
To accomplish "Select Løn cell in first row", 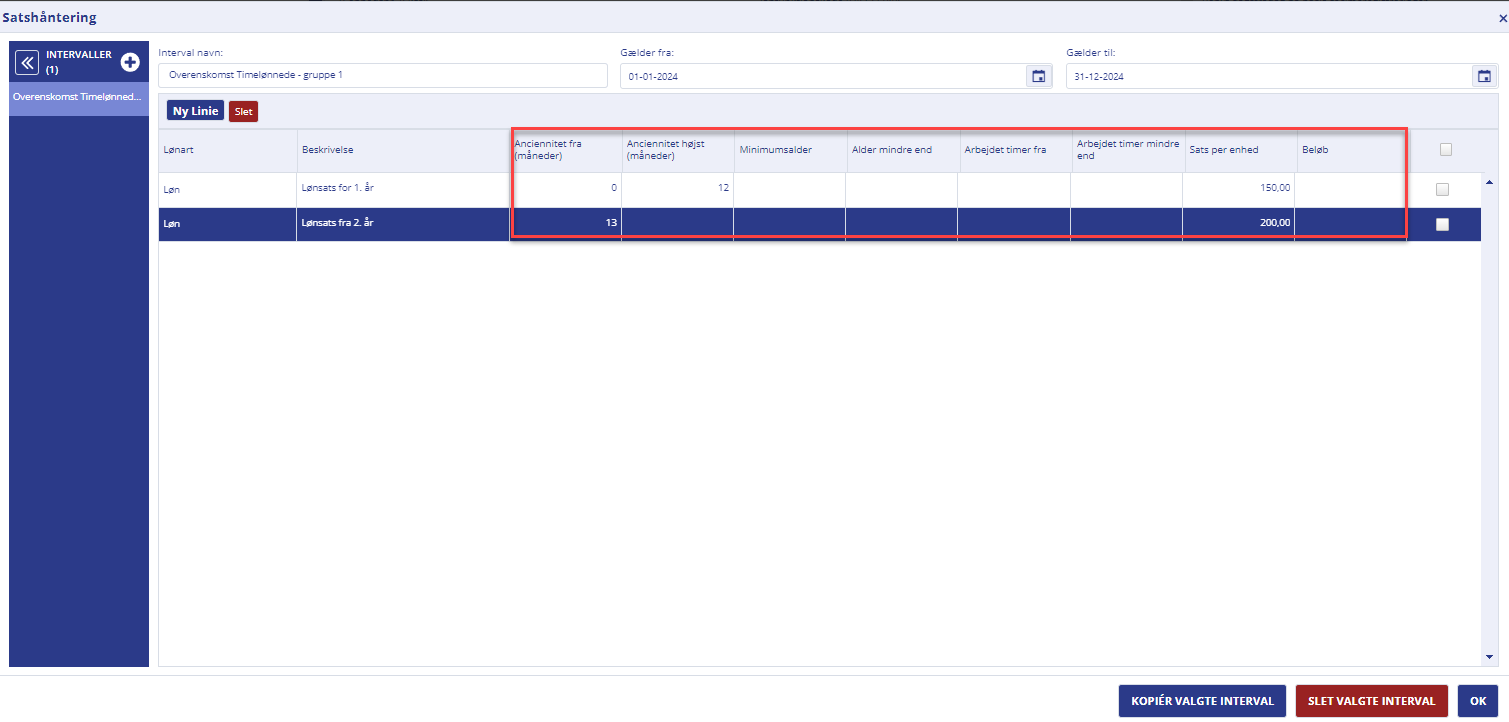I will pyautogui.click(x=227, y=188).
